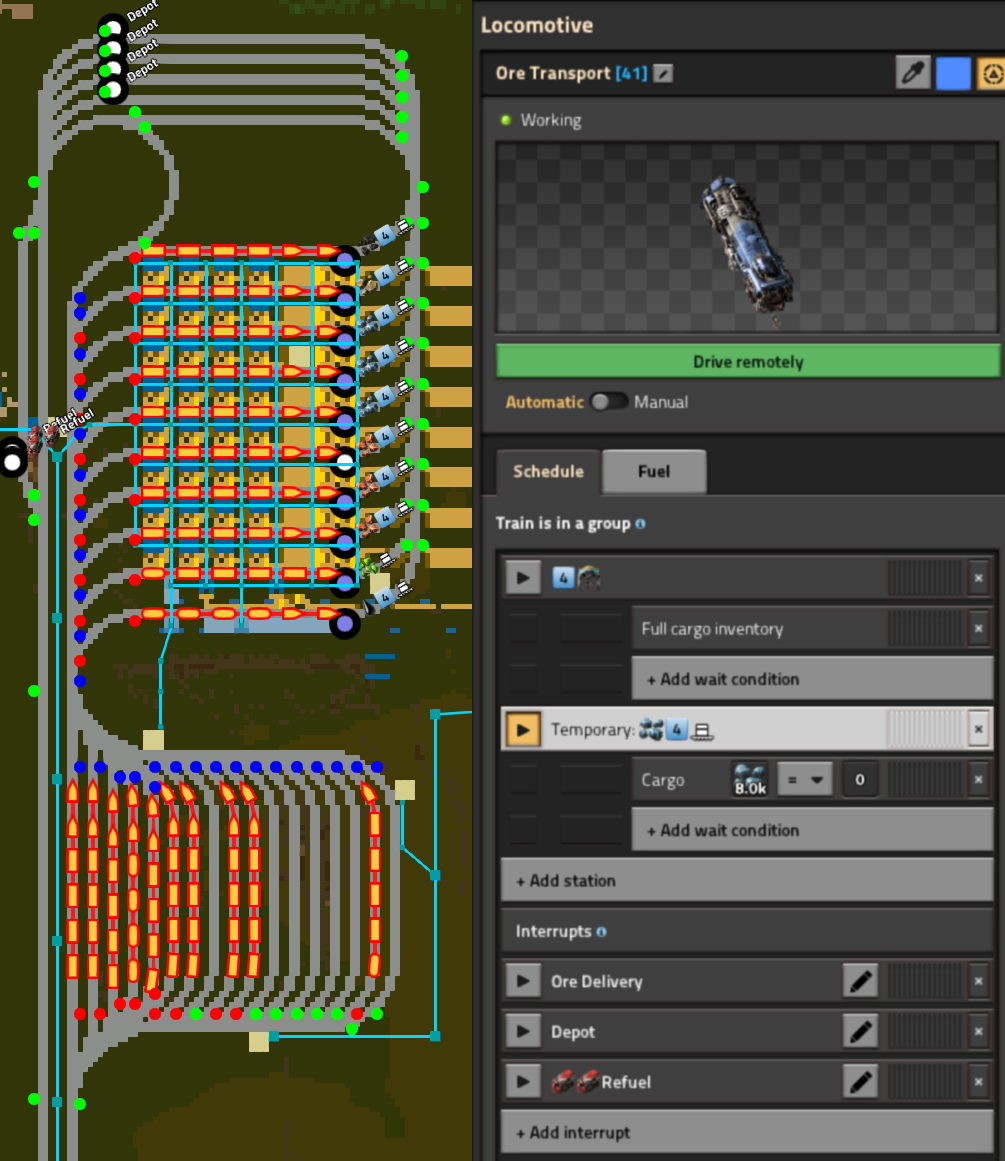The image size is (1005, 1161).
Task: Remove the Refuel interrupt
Action: pos(978,1082)
